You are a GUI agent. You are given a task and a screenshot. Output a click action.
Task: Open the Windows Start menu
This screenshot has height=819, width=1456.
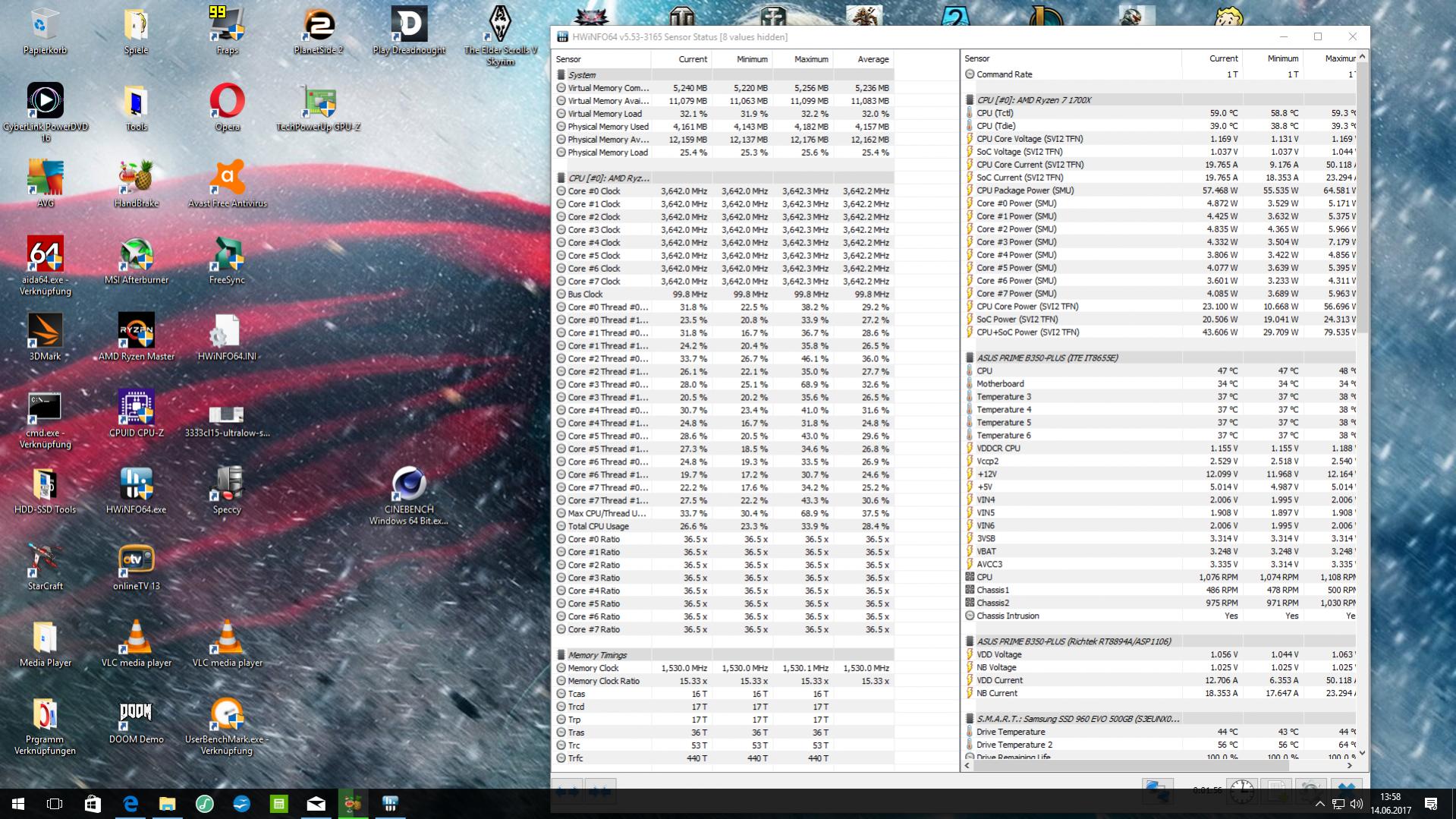pos(18,804)
